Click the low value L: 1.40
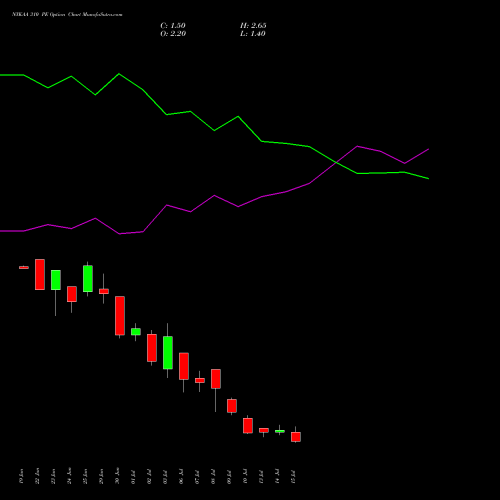 [253, 34]
